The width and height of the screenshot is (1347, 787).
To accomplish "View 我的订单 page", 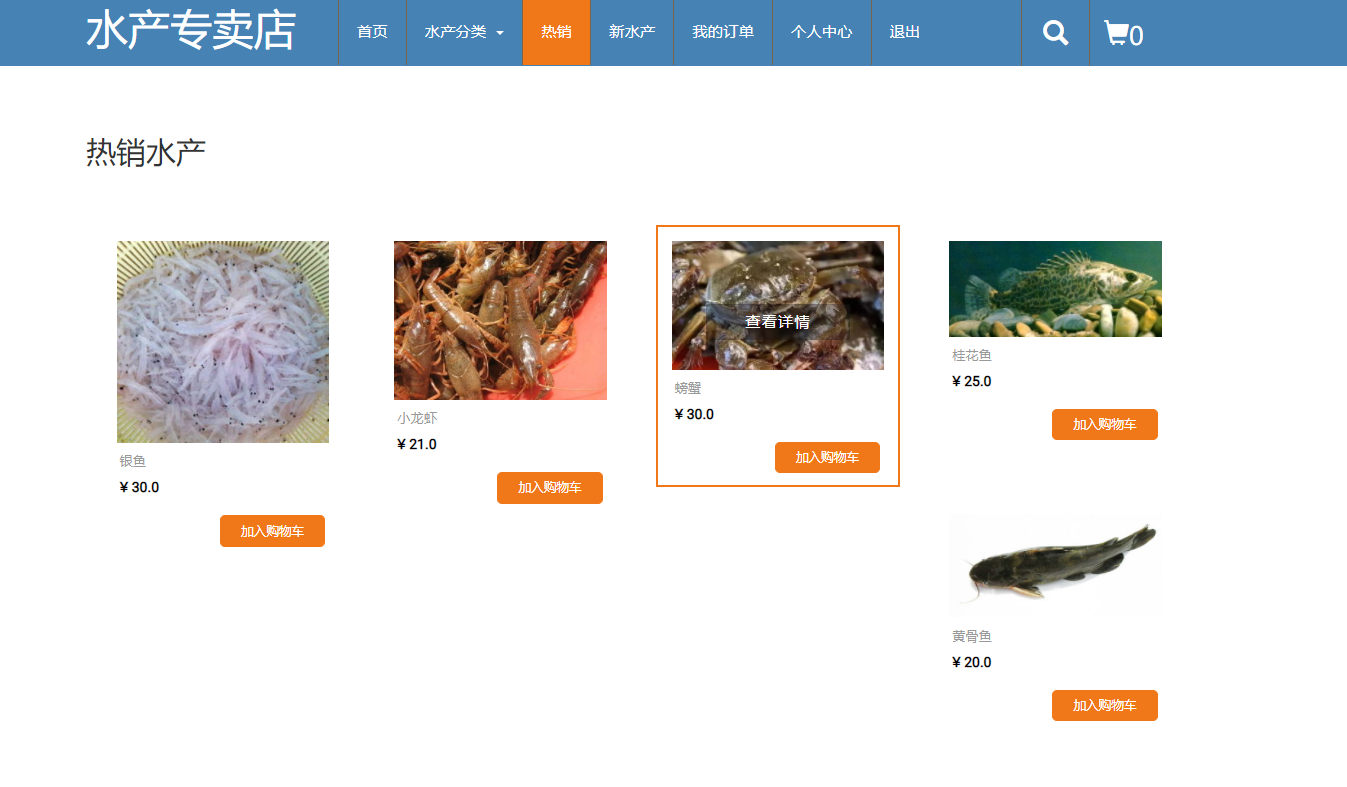I will coord(723,33).
